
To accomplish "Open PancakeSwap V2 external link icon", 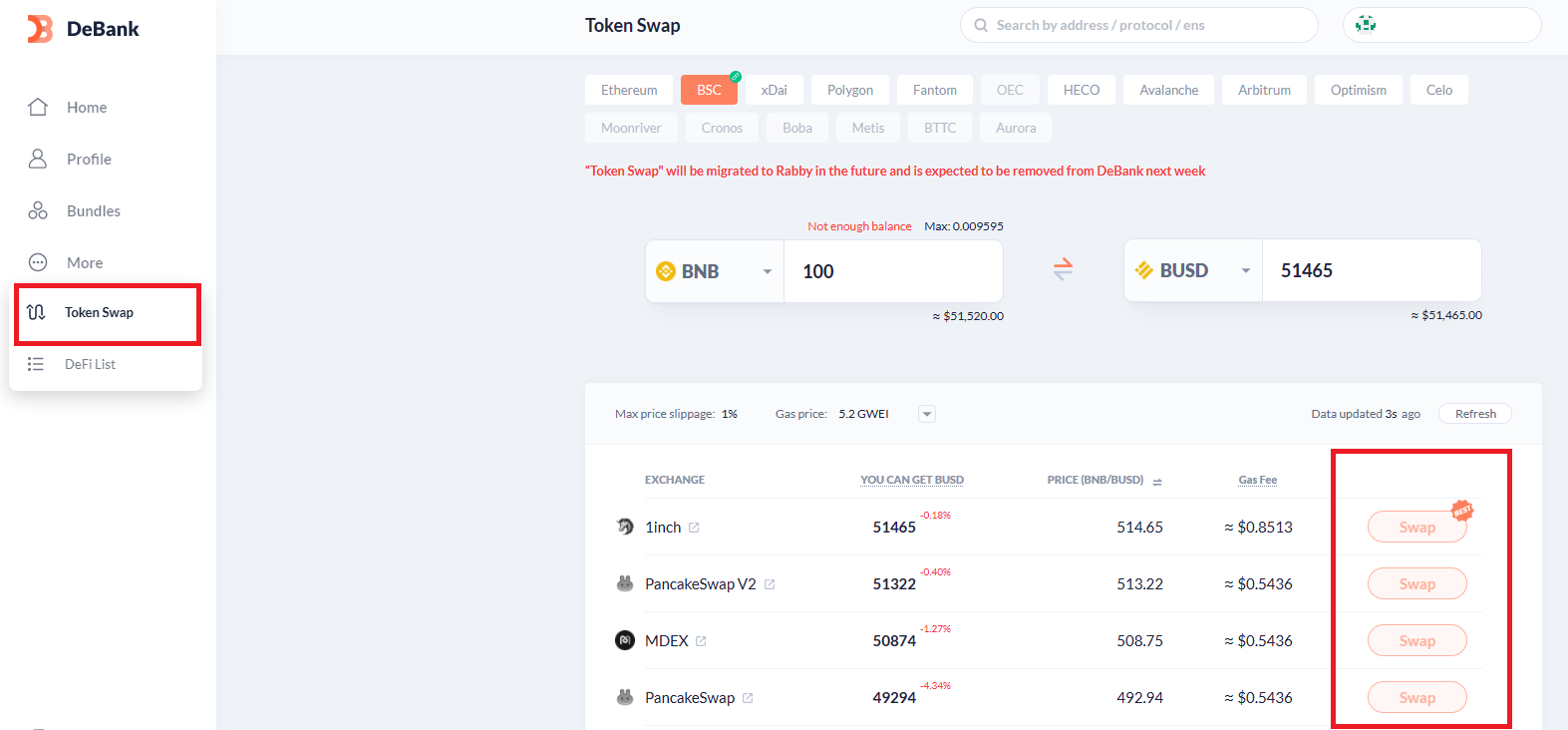I will pos(770,584).
